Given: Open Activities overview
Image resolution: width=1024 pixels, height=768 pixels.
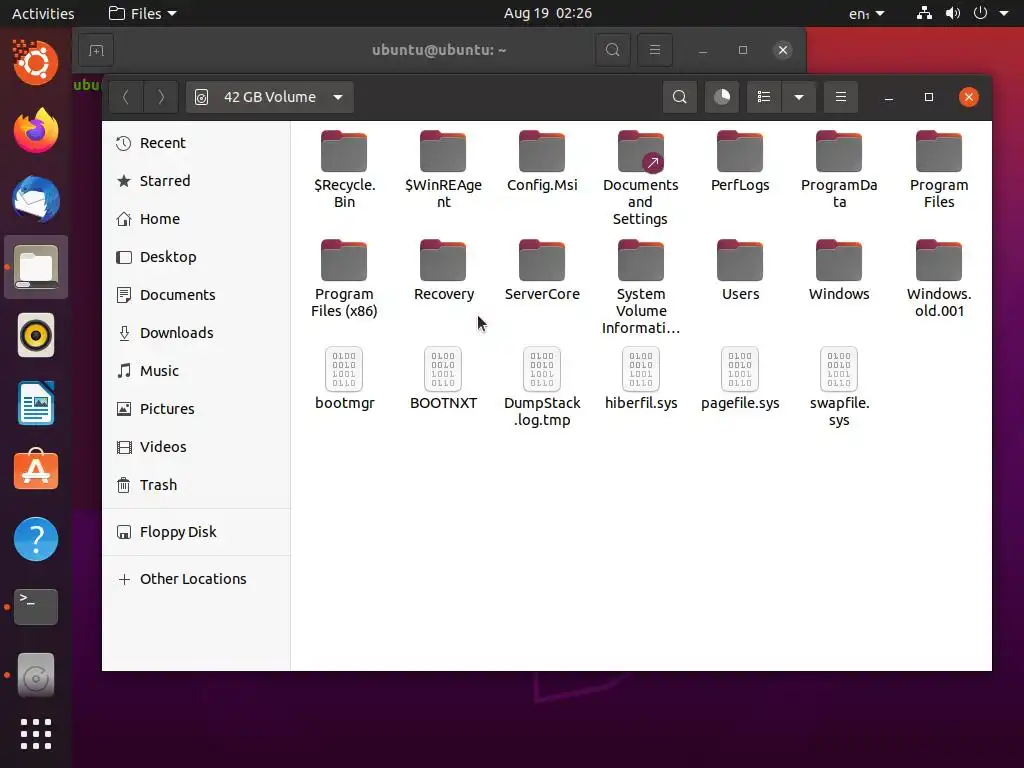Looking at the screenshot, I should pos(43,13).
